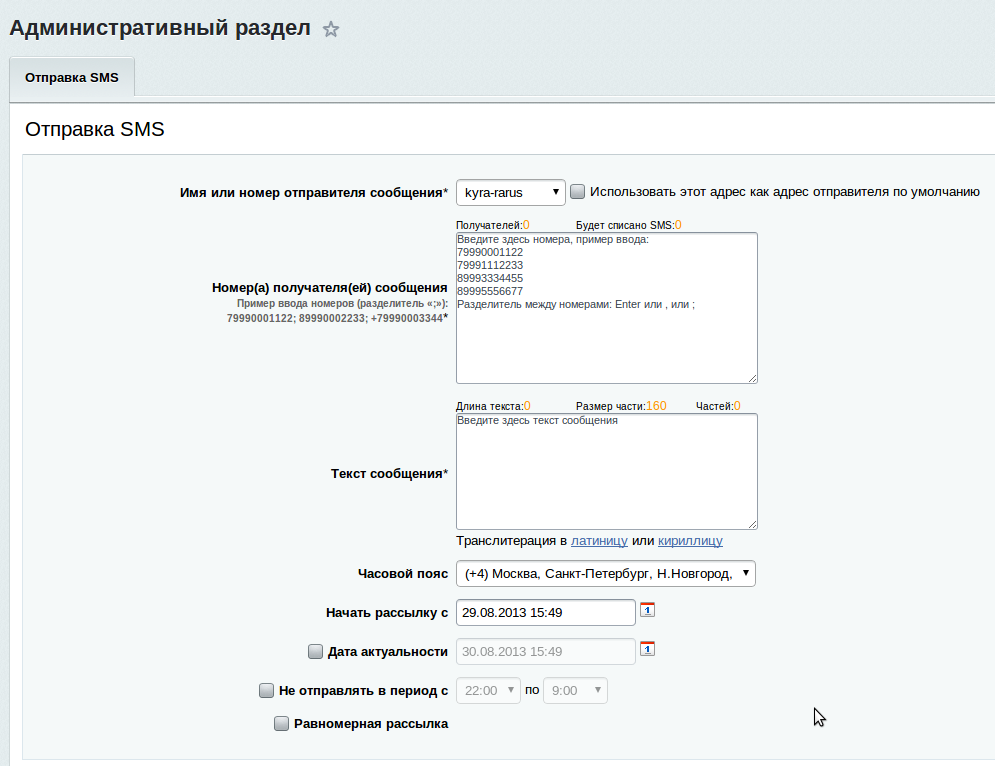995x766 pixels.
Task: Open the 9:00 period end dropdown
Action: [x=574, y=690]
